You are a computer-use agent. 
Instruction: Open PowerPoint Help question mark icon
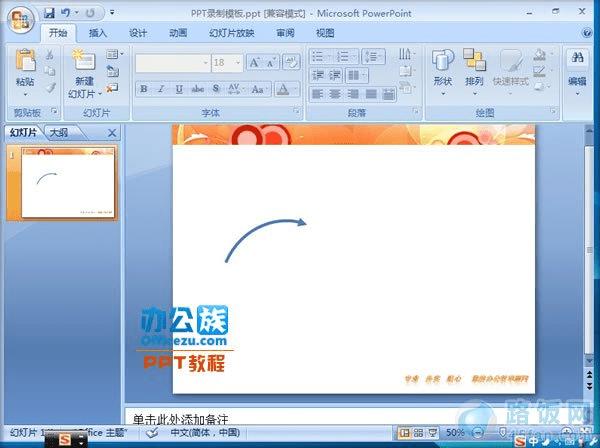[x=587, y=33]
